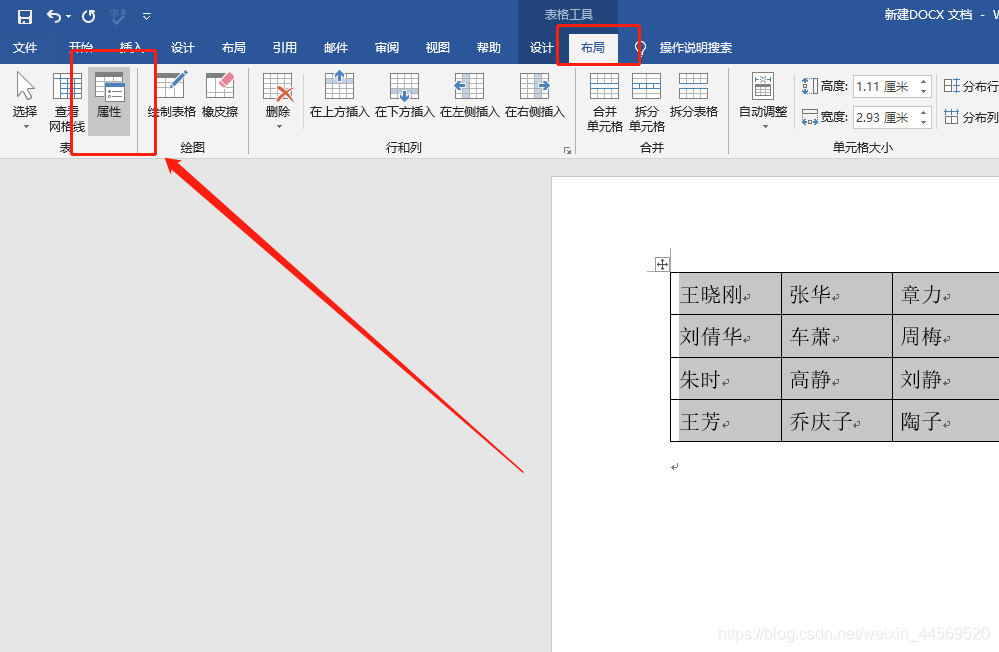Click the cell containing 乔庆子
The image size is (999, 652).
pos(837,421)
